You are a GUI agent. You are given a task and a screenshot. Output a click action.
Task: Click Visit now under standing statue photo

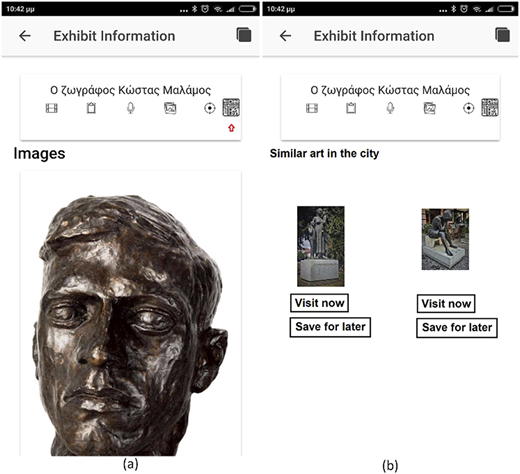click(x=319, y=303)
